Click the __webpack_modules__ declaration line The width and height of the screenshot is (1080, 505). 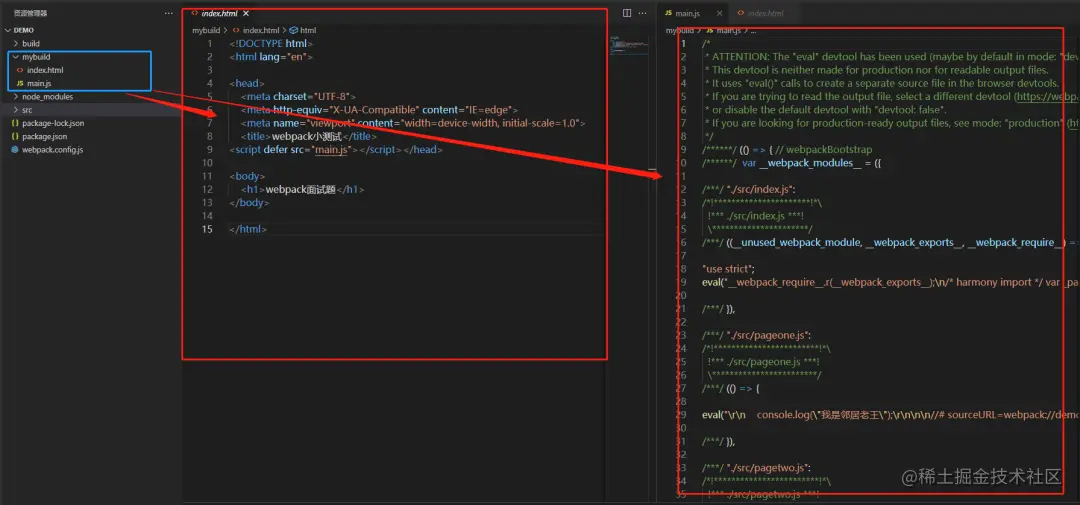pos(792,163)
